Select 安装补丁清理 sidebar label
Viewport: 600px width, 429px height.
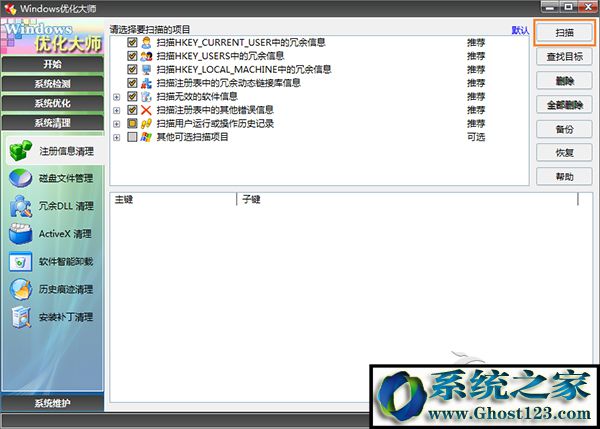[66, 317]
